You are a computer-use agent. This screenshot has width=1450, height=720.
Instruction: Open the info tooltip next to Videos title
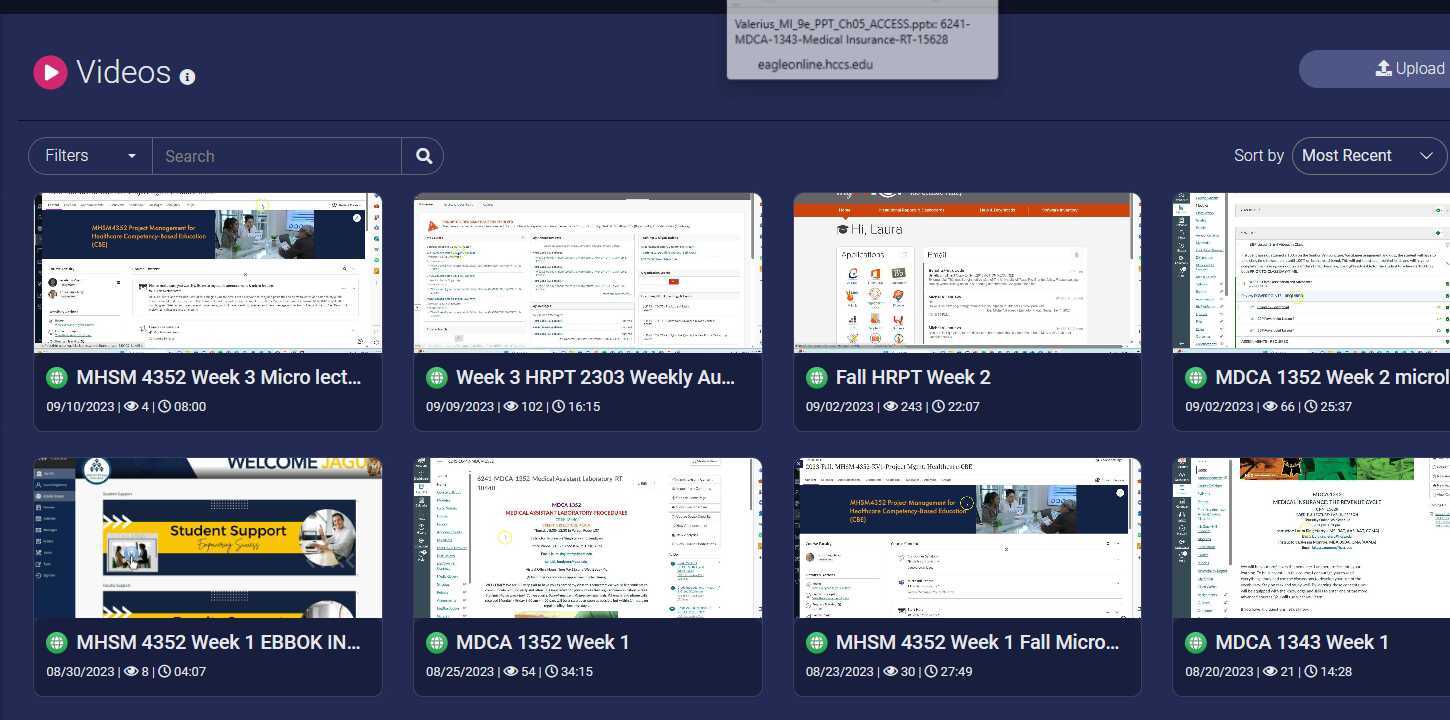[187, 77]
